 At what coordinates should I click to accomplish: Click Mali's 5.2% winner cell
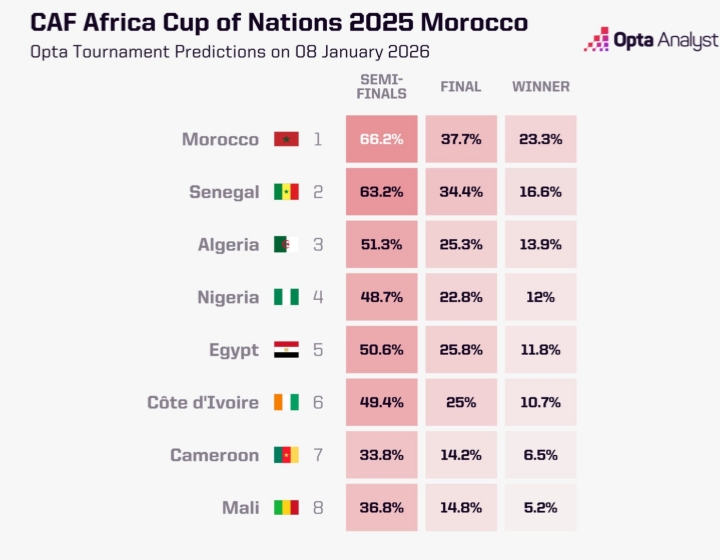(x=540, y=508)
